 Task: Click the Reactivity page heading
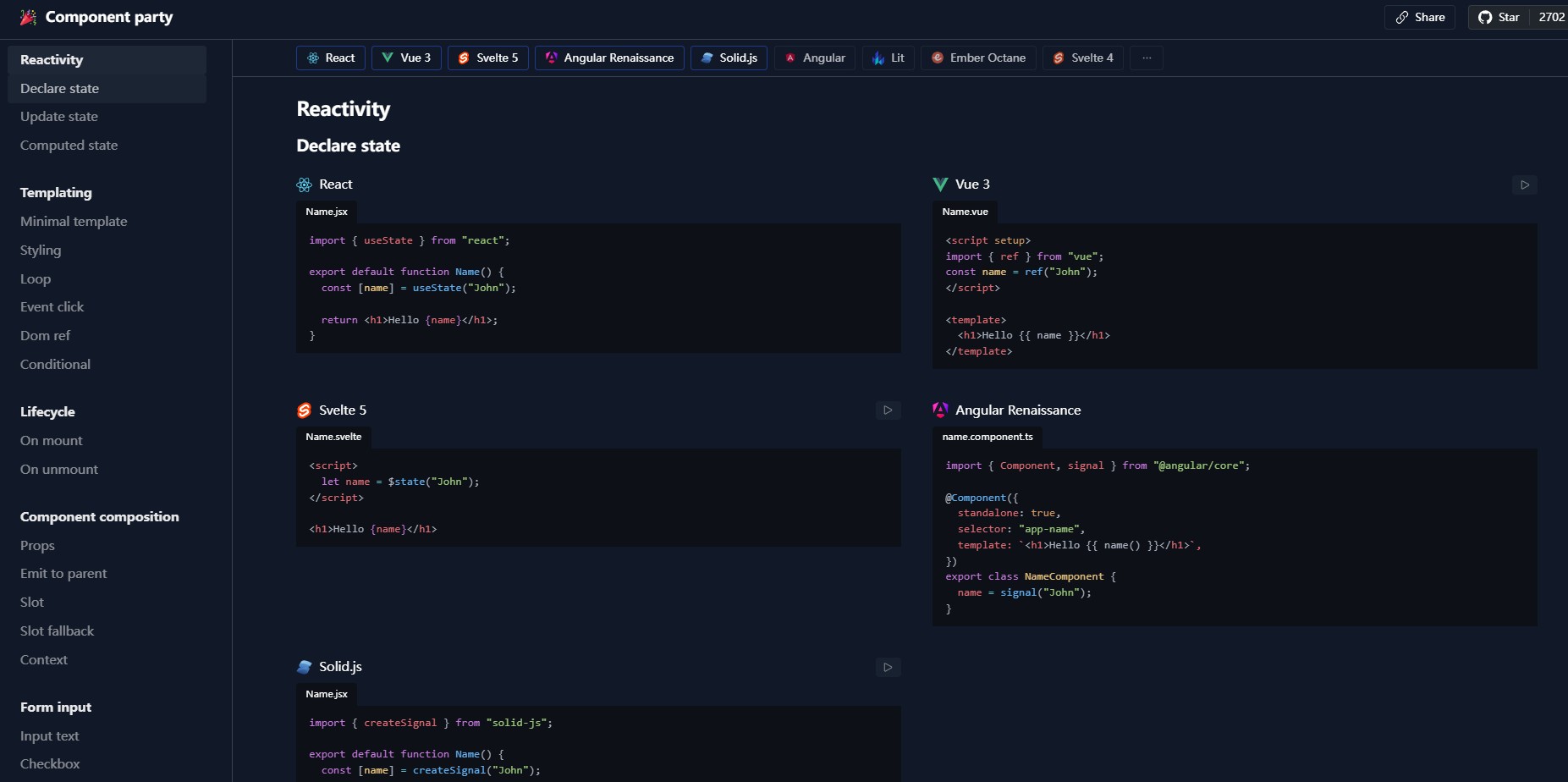344,109
